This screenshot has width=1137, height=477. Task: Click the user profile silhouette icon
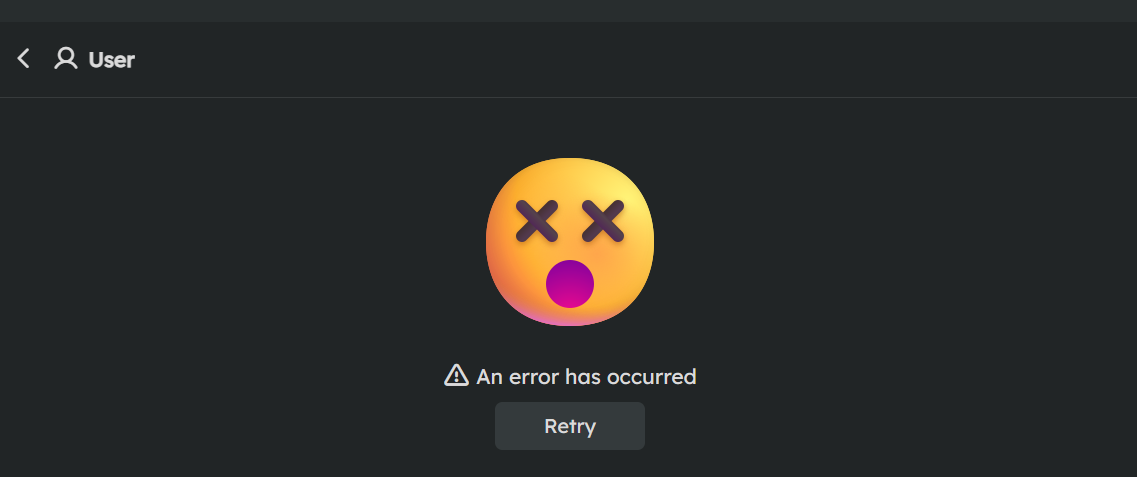(x=66, y=59)
